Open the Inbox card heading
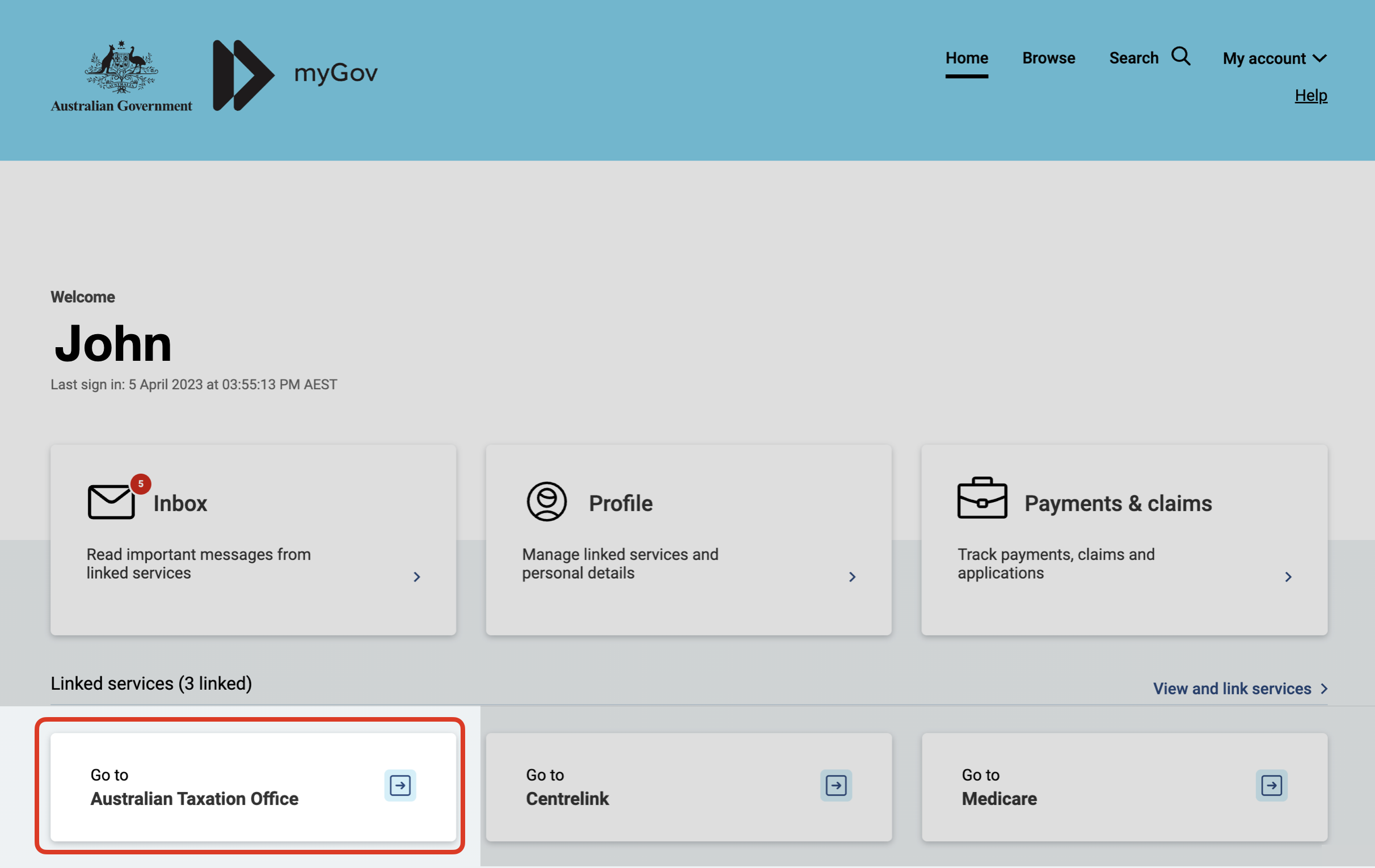Image resolution: width=1375 pixels, height=868 pixels. 180,503
